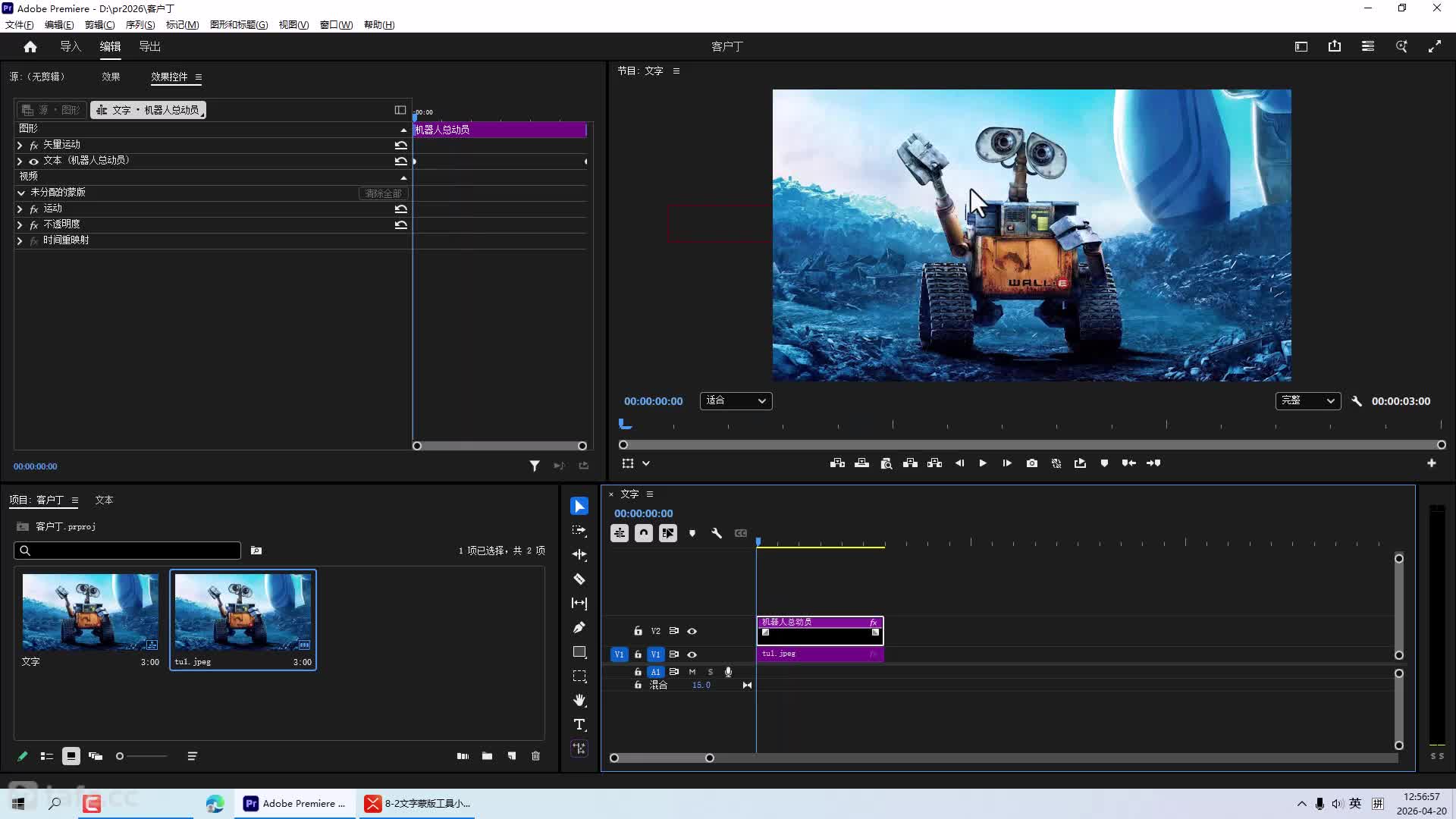Open the workspaces menu icon
This screenshot has width=1456, height=819.
[1368, 47]
